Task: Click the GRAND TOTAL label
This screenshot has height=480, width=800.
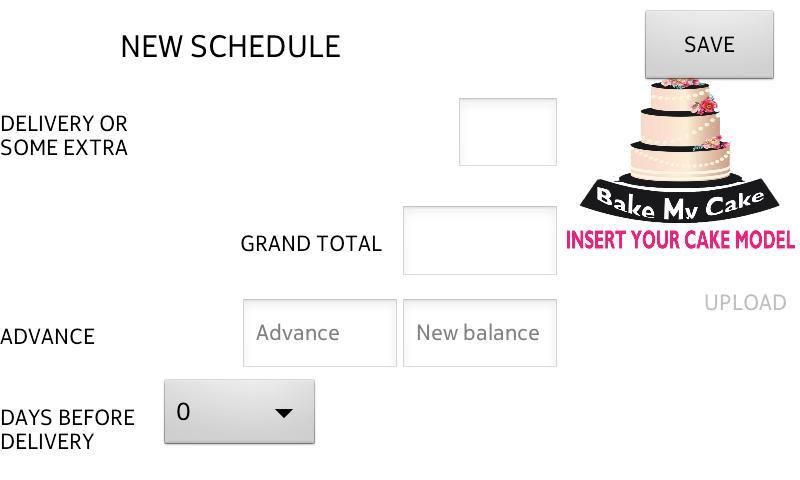Action: point(311,244)
